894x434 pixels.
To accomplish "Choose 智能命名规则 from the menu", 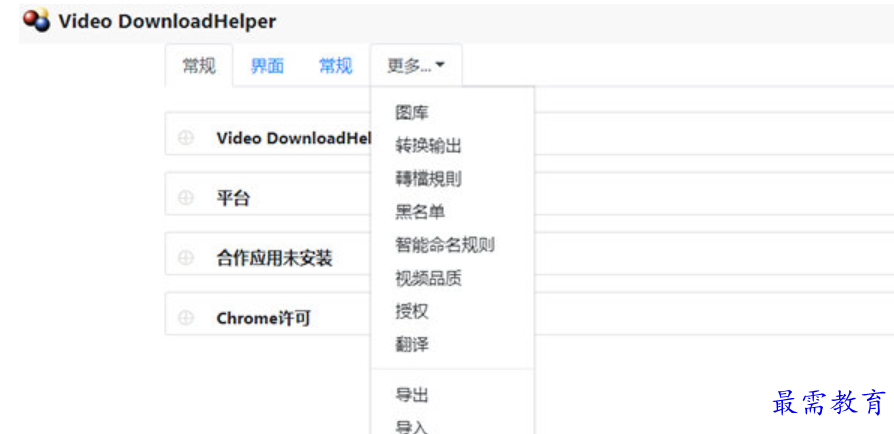I will point(445,245).
